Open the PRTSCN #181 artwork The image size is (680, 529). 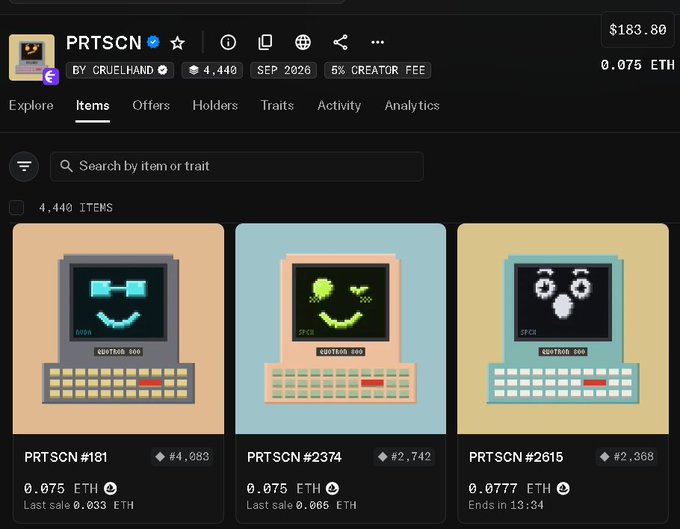(x=118, y=329)
